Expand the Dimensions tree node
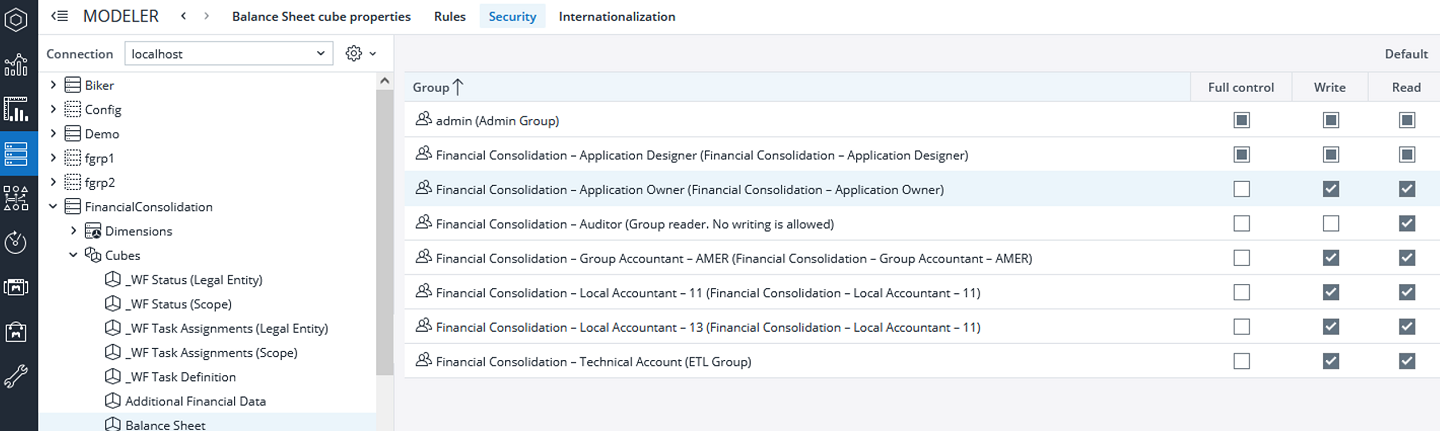1440x431 pixels. pyautogui.click(x=74, y=231)
